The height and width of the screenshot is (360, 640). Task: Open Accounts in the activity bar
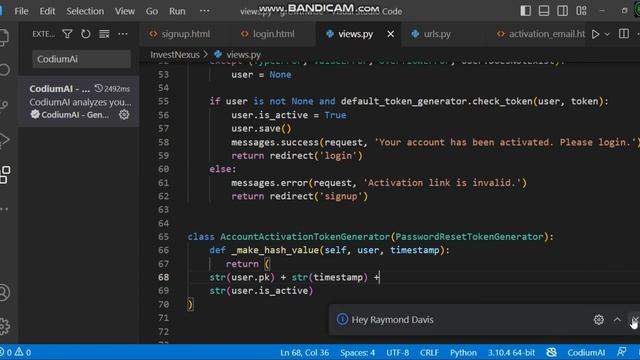pos(4,293)
